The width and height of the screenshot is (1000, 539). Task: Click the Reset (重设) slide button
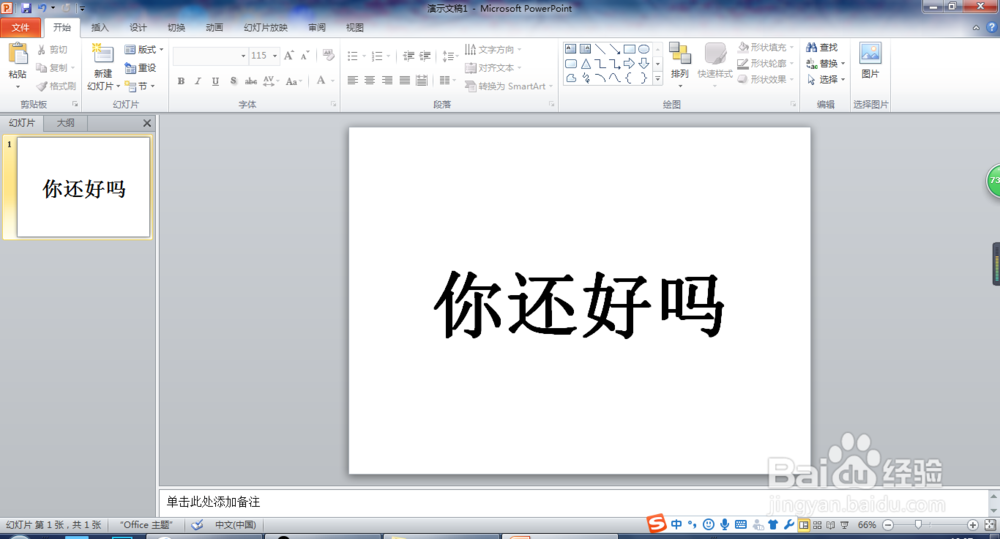[140, 68]
